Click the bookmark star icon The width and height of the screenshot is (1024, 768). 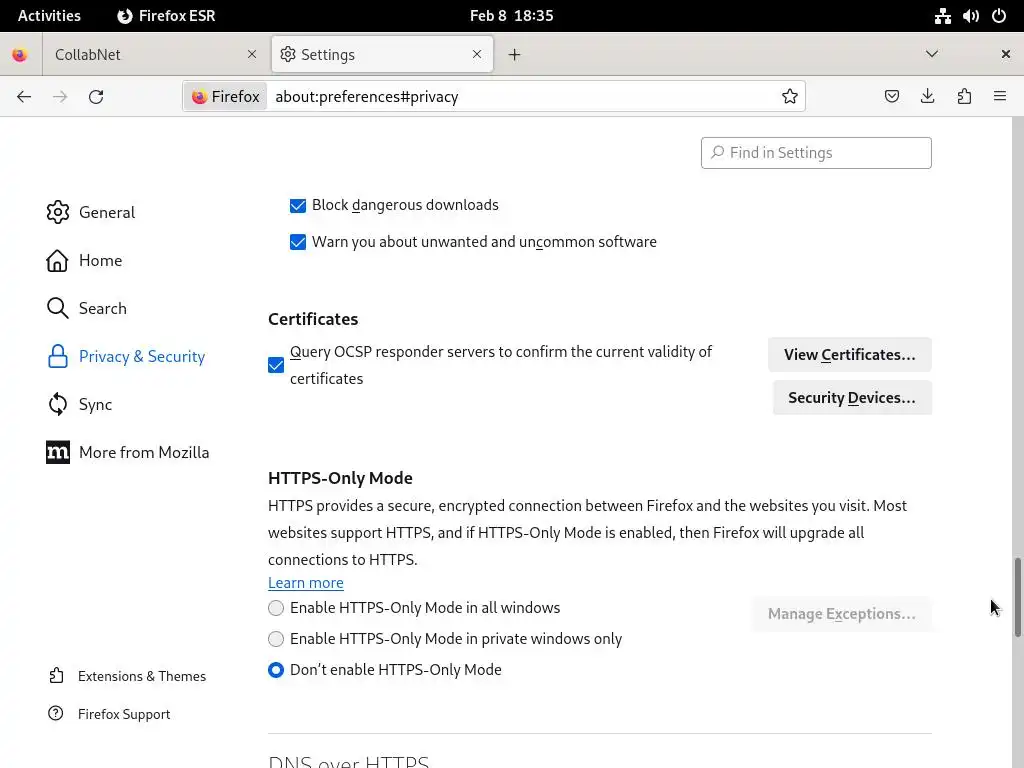click(x=790, y=97)
